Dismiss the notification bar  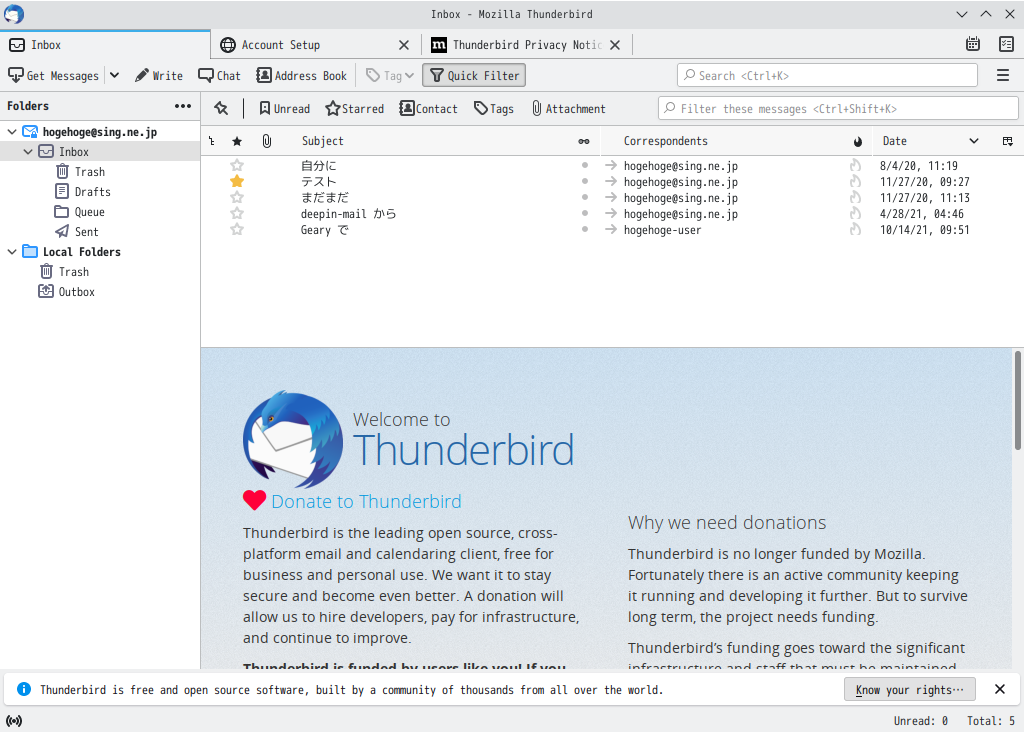(1000, 689)
